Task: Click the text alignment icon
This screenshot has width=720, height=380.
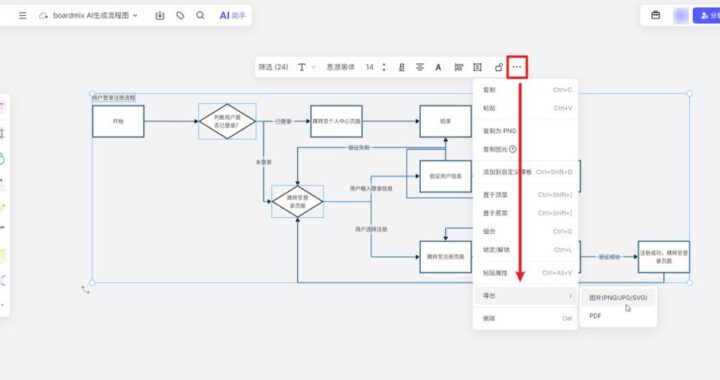Action: pos(420,67)
